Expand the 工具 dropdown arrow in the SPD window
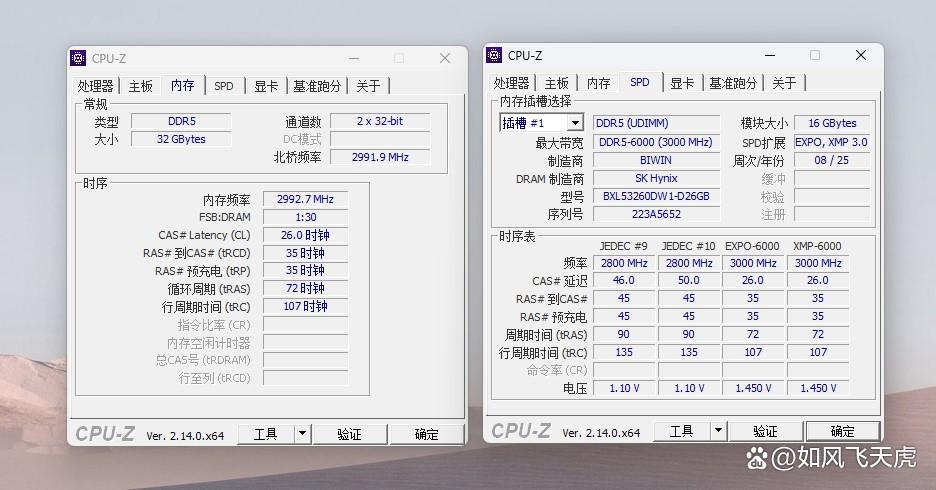This screenshot has width=936, height=490. click(717, 431)
